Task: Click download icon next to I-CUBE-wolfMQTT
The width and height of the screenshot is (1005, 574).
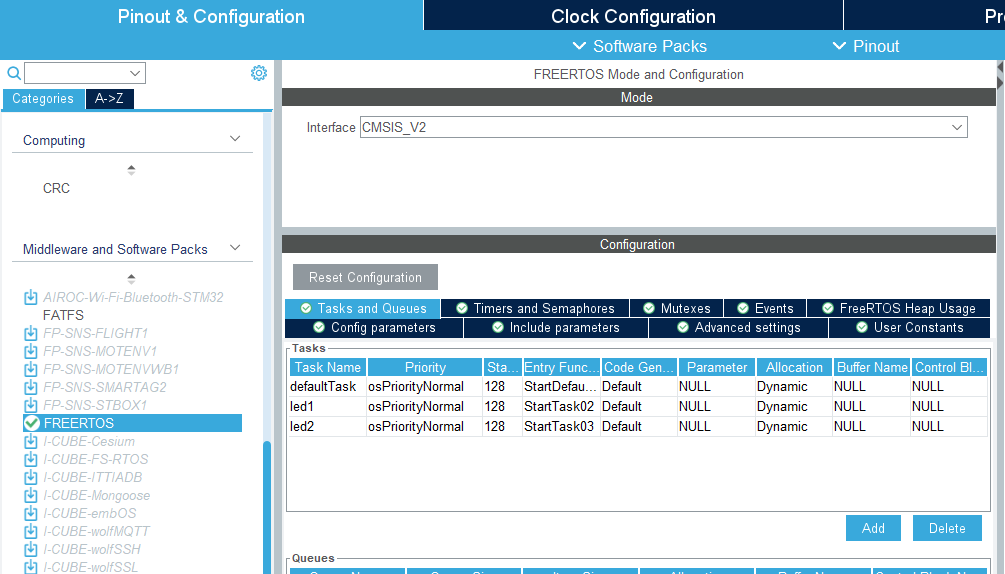Action: (x=31, y=531)
